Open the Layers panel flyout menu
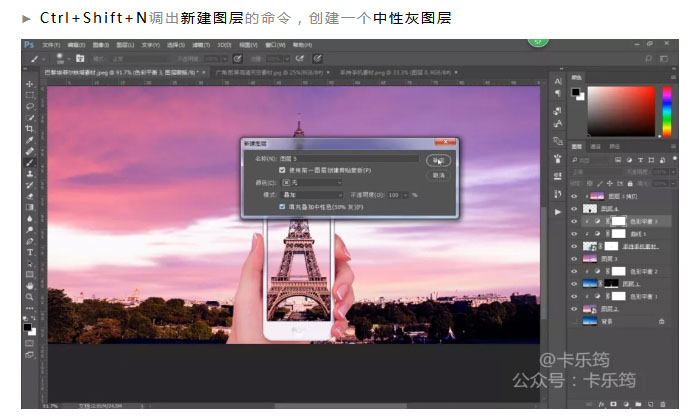This screenshot has width=700, height=418. click(x=673, y=146)
